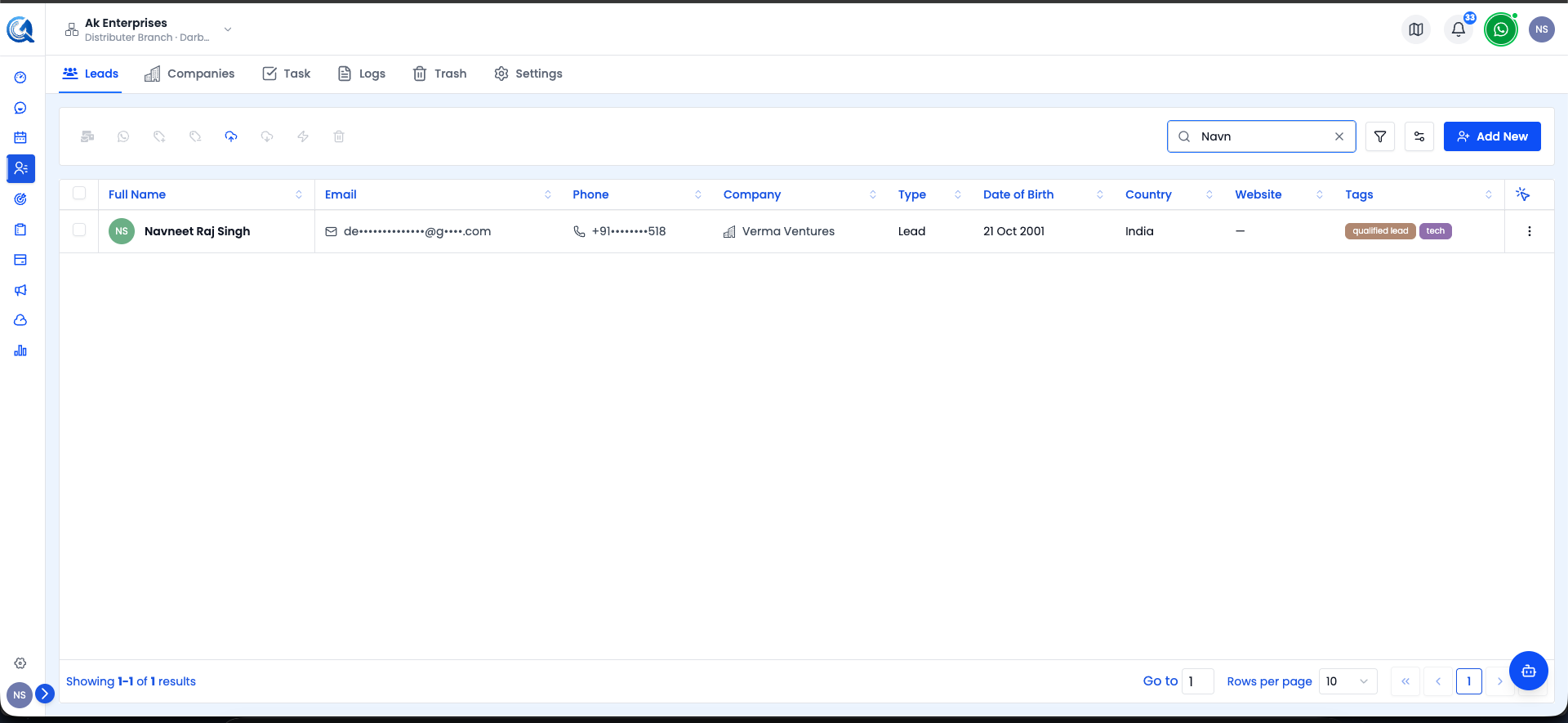Click the app logo in top-left corner
The image size is (1568, 723).
coord(20,30)
